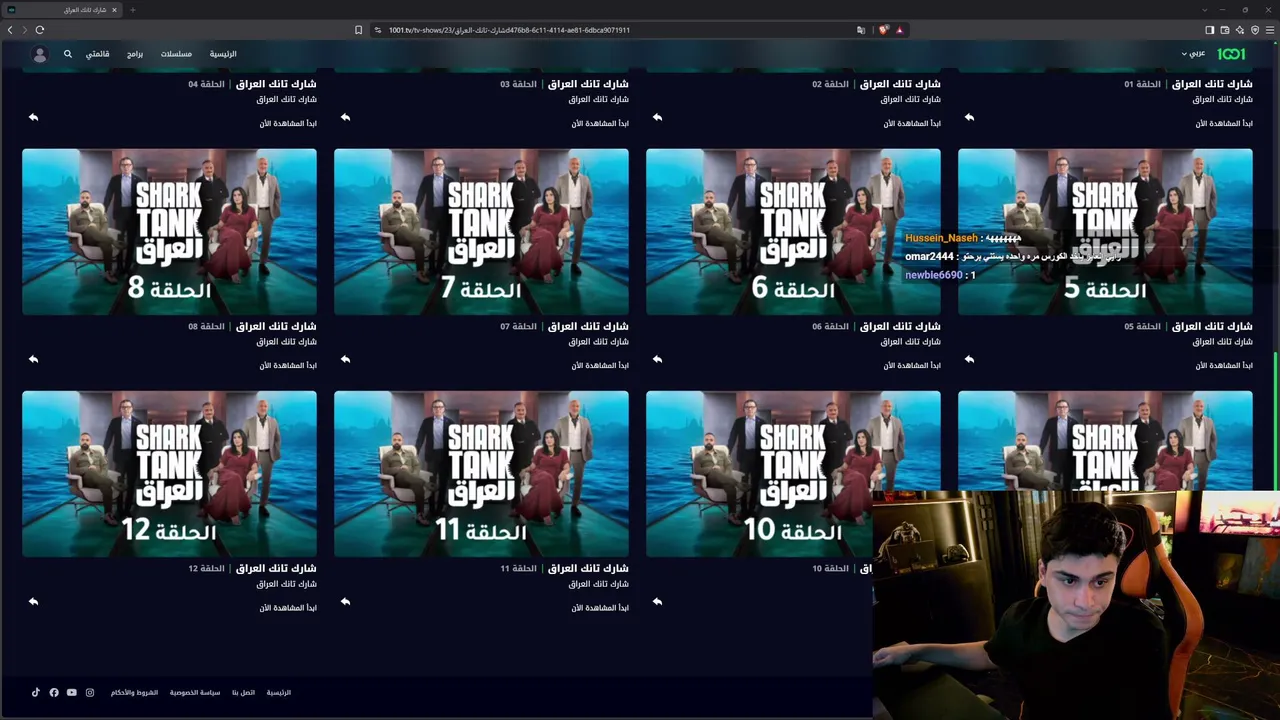Reload the page with the refresh icon

click(x=40, y=30)
